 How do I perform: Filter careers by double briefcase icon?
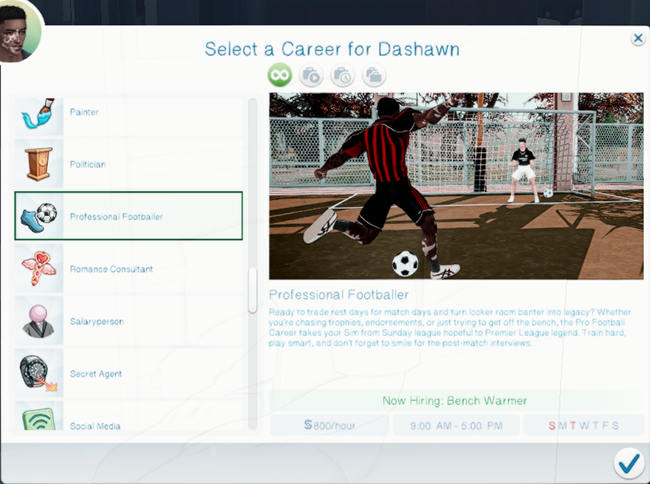click(x=374, y=75)
